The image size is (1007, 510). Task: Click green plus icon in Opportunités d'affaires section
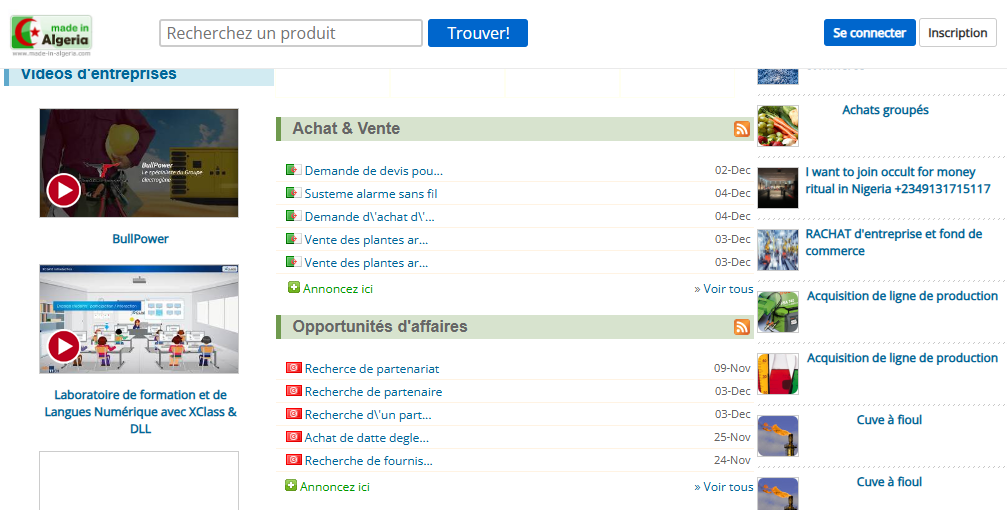click(291, 485)
